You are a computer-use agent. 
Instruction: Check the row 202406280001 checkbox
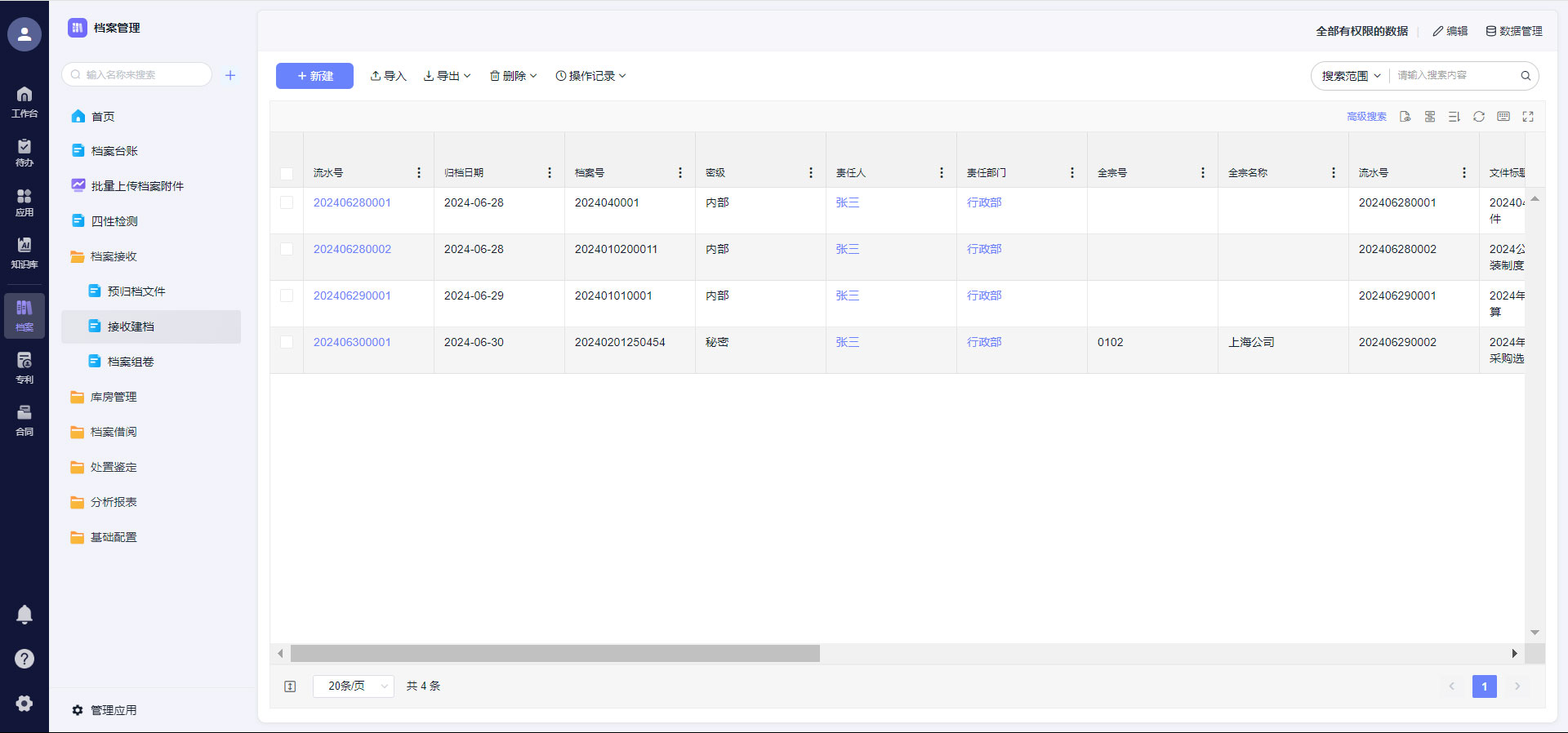287,202
